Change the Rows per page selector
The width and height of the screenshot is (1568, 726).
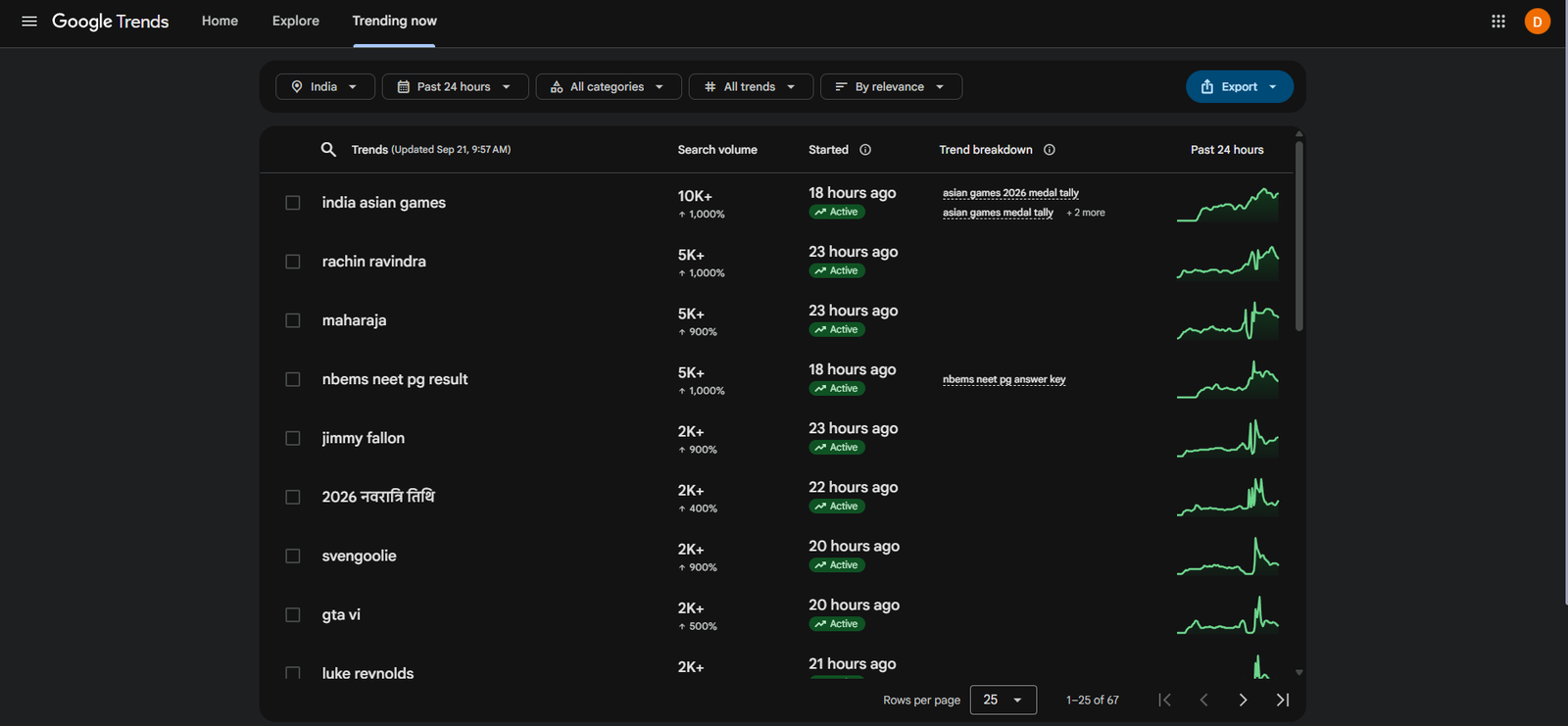tap(1004, 700)
